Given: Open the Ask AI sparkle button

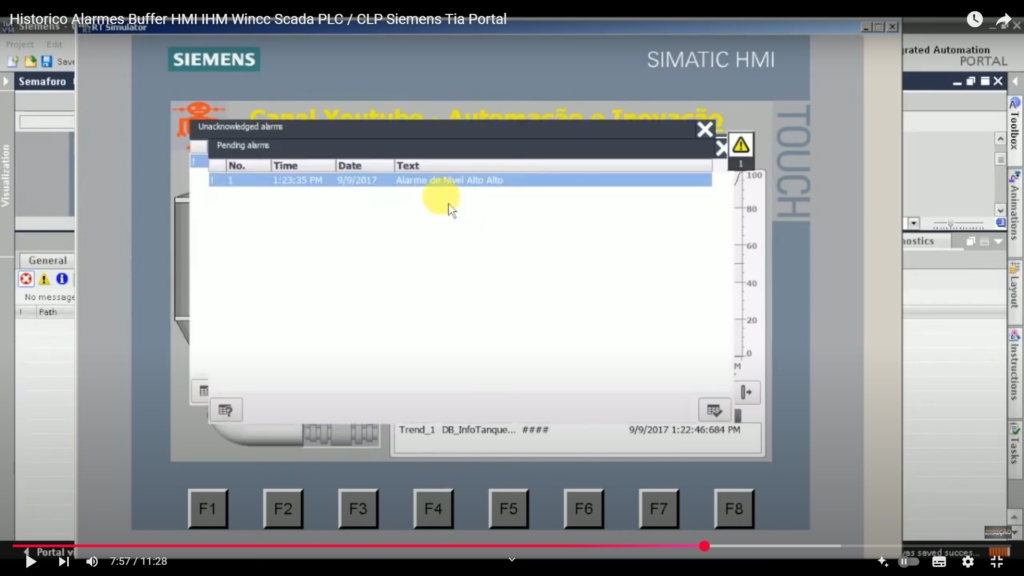Looking at the screenshot, I should pos(883,562).
